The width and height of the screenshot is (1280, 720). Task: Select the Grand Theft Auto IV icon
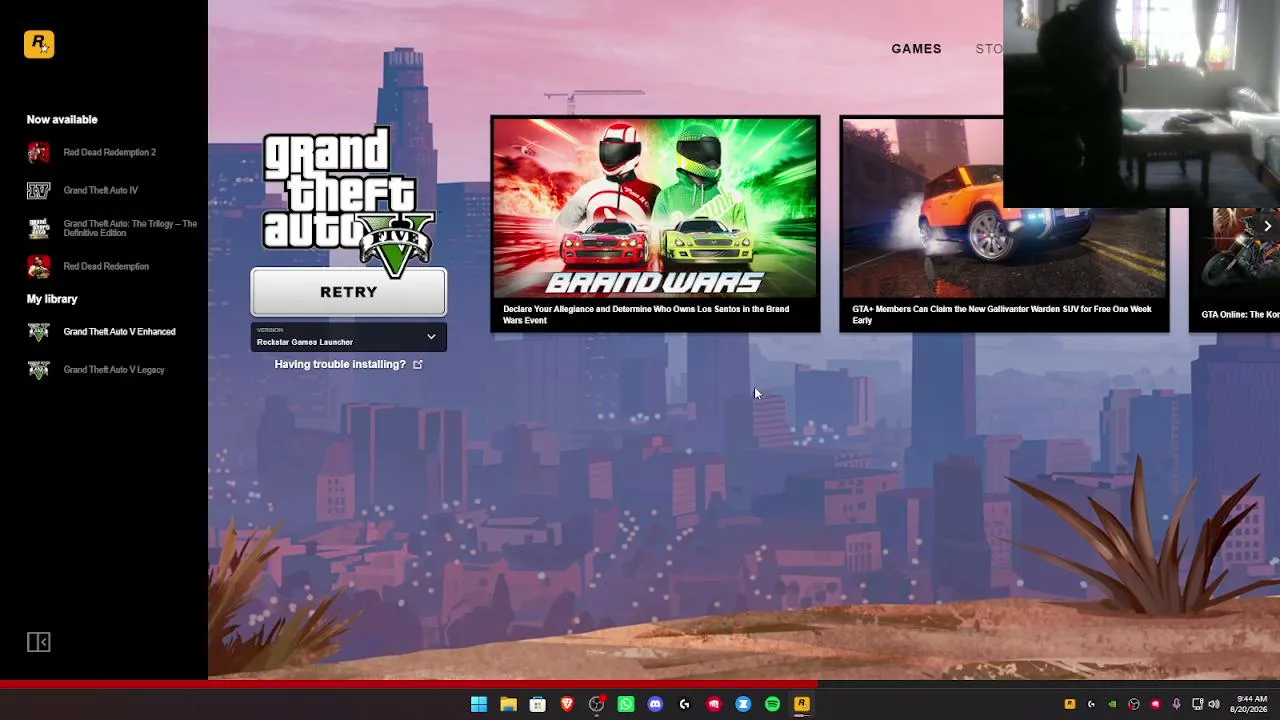38,190
